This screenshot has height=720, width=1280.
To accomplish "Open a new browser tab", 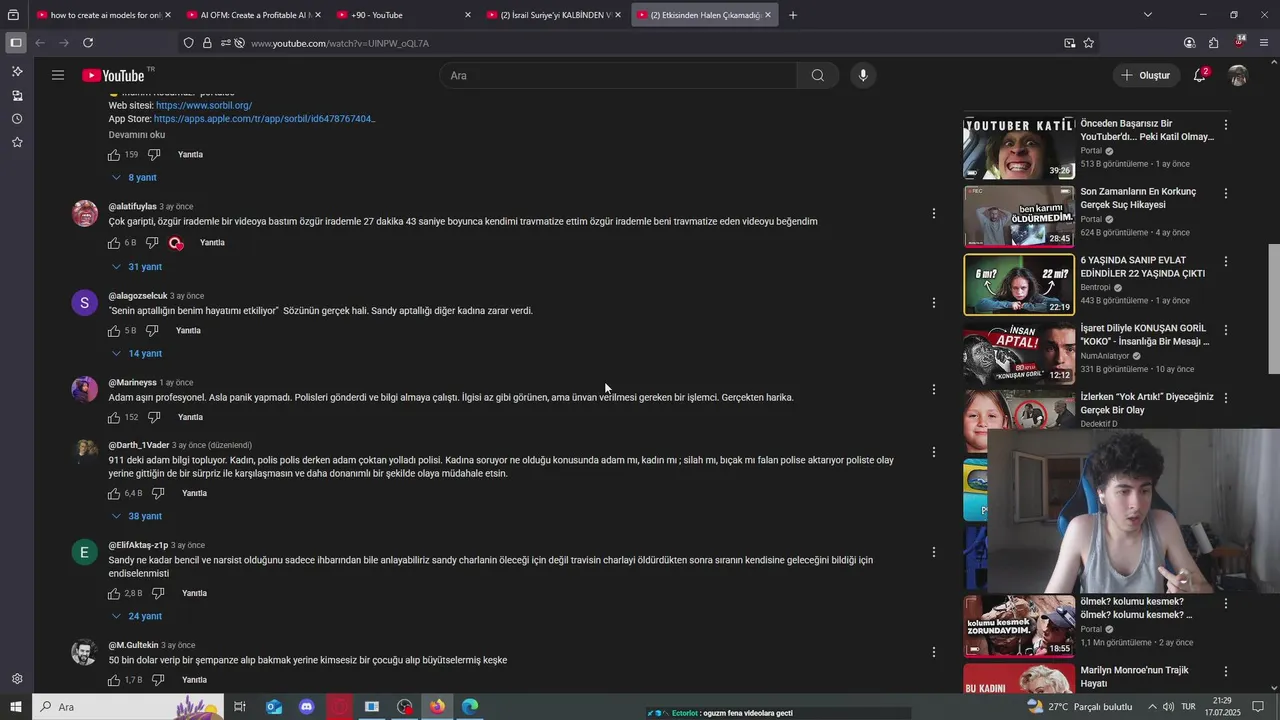I will pyautogui.click(x=793, y=15).
